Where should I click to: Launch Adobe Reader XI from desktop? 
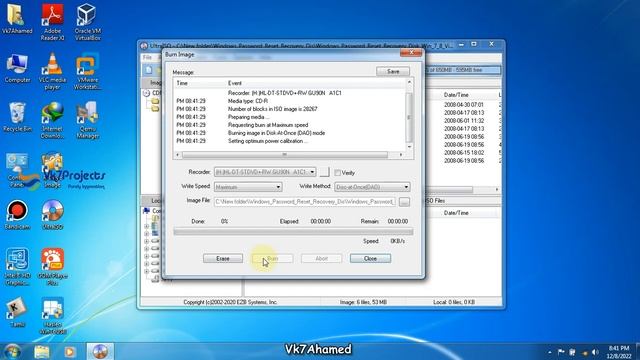[x=52, y=22]
